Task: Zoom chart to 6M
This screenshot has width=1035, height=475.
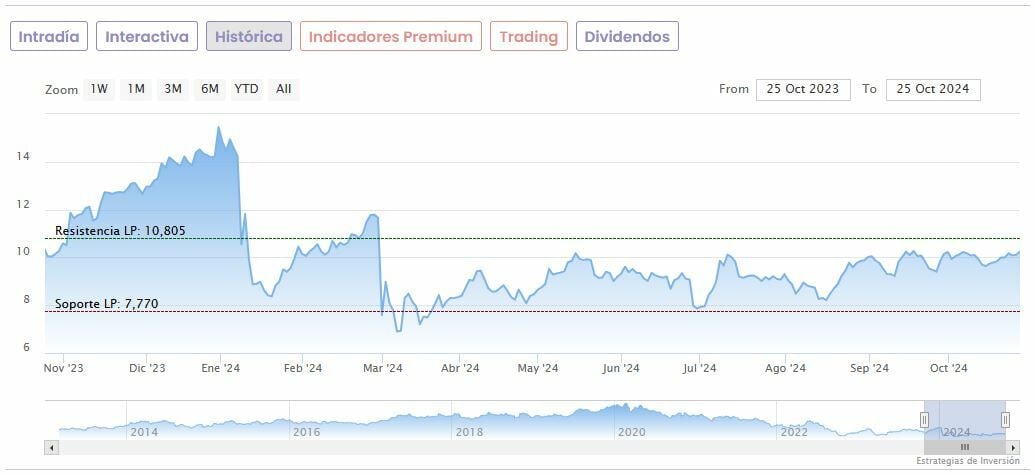Action: 209,89
